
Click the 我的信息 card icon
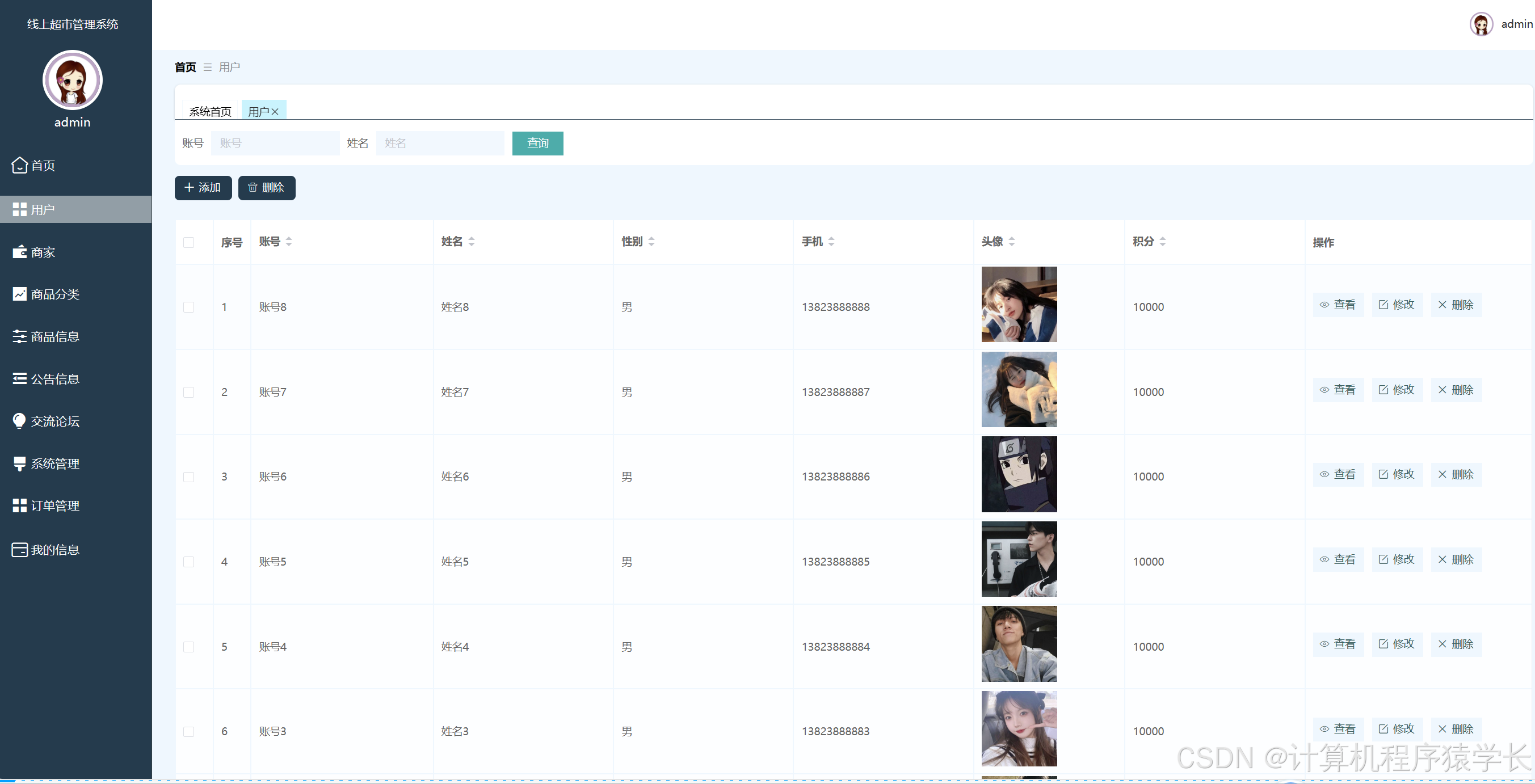20,550
